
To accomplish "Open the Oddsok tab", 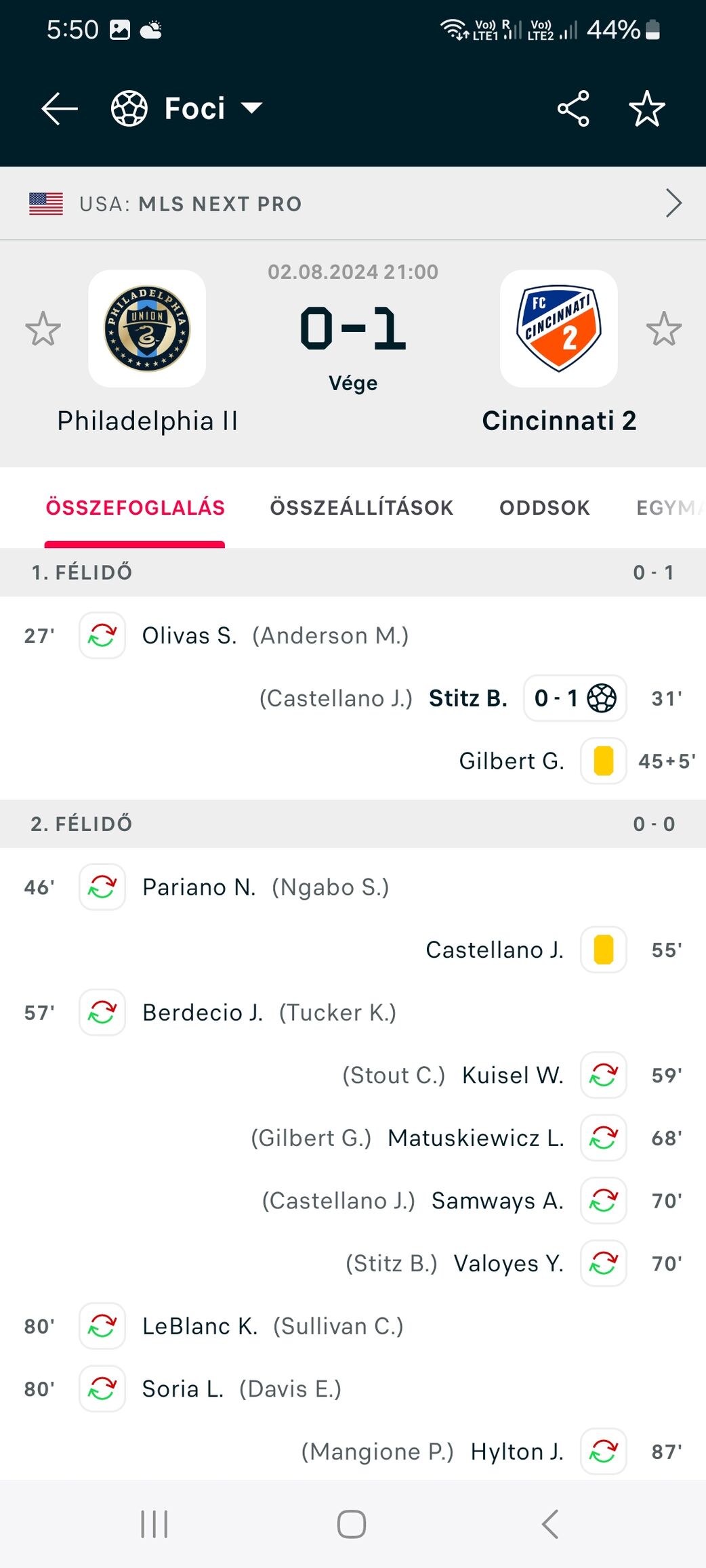I will pos(544,507).
